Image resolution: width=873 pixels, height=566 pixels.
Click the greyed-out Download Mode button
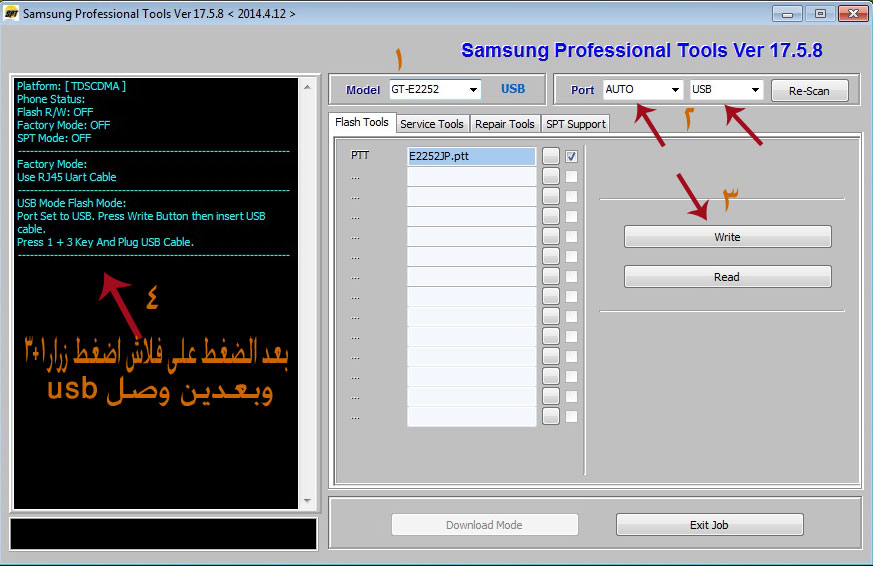pyautogui.click(x=484, y=525)
